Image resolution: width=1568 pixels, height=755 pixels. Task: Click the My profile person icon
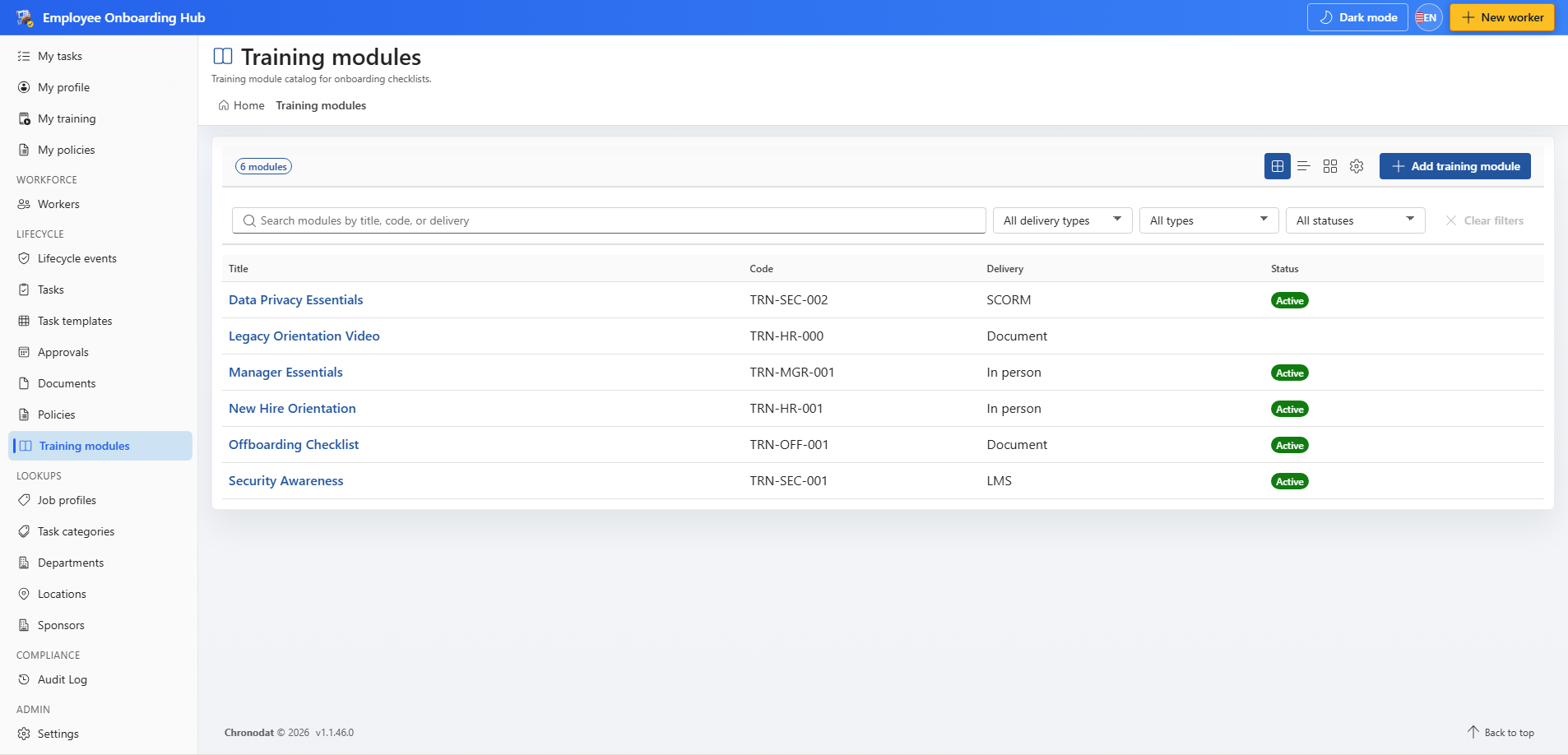(x=24, y=87)
